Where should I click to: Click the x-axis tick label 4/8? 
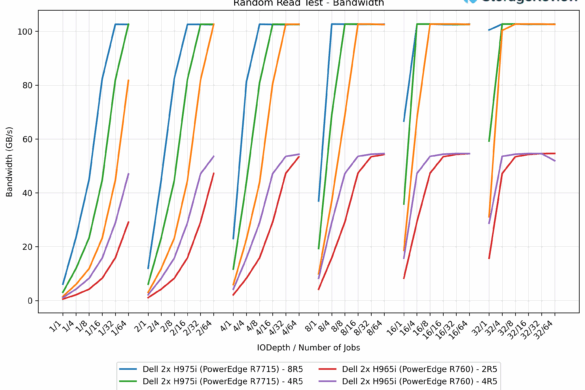pyautogui.click(x=253, y=325)
